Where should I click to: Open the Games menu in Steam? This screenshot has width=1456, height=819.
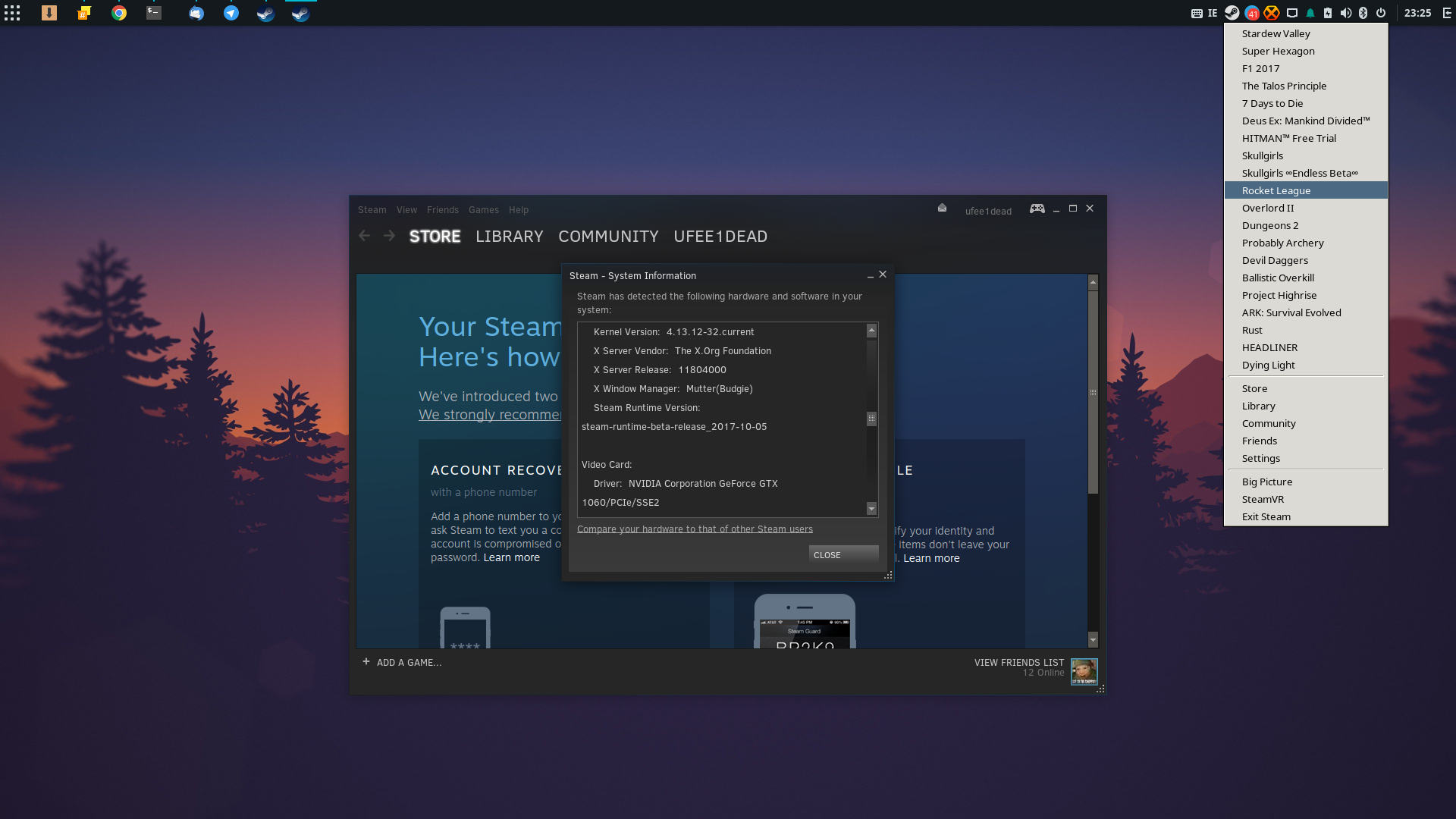click(483, 210)
